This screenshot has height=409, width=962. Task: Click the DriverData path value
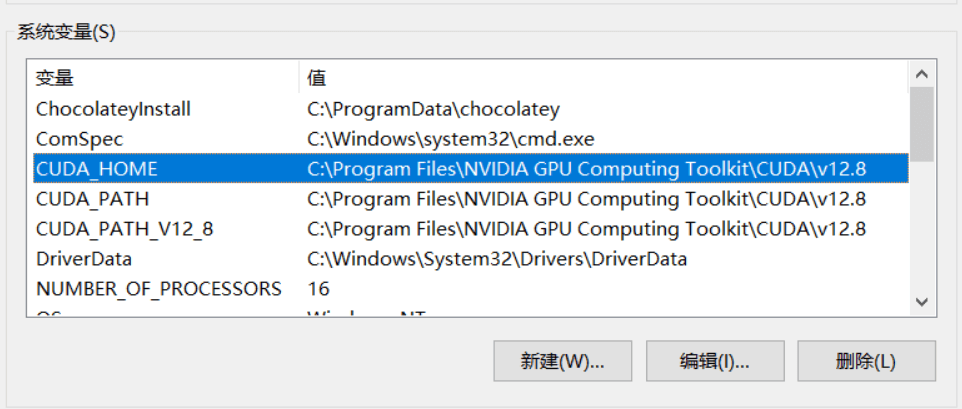click(497, 259)
